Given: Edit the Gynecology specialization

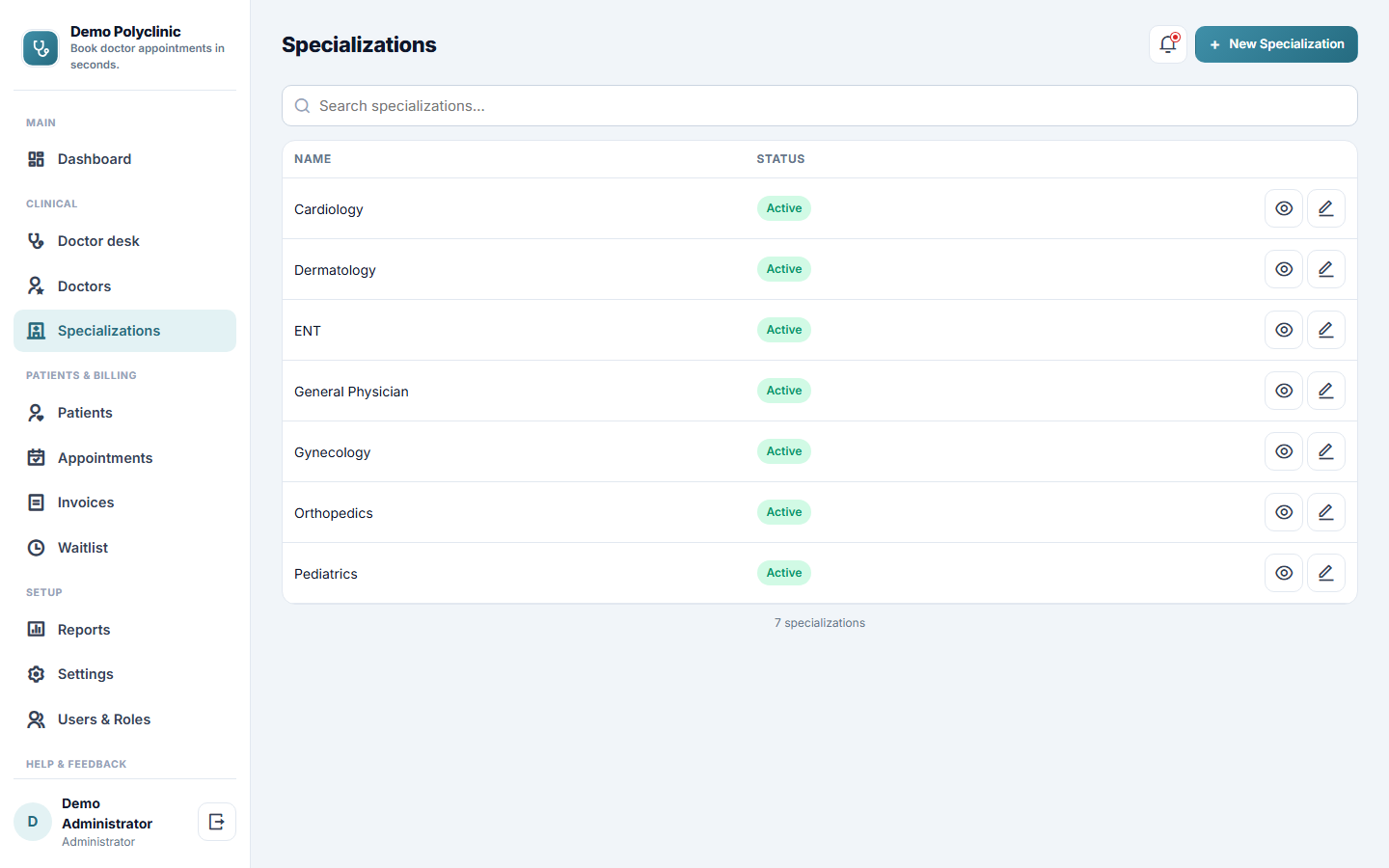Looking at the screenshot, I should click(x=1326, y=451).
